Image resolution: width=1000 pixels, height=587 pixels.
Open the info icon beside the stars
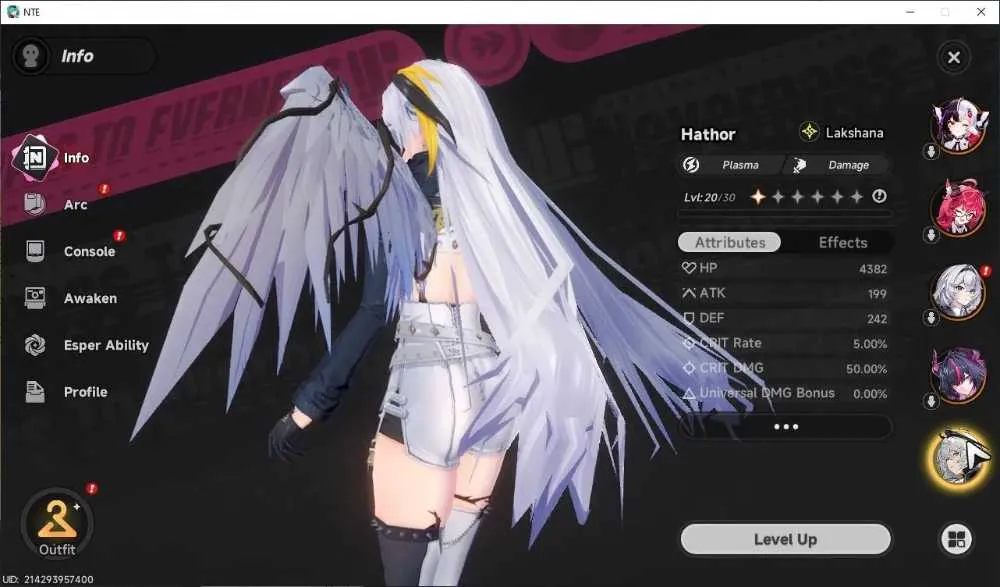(x=879, y=197)
